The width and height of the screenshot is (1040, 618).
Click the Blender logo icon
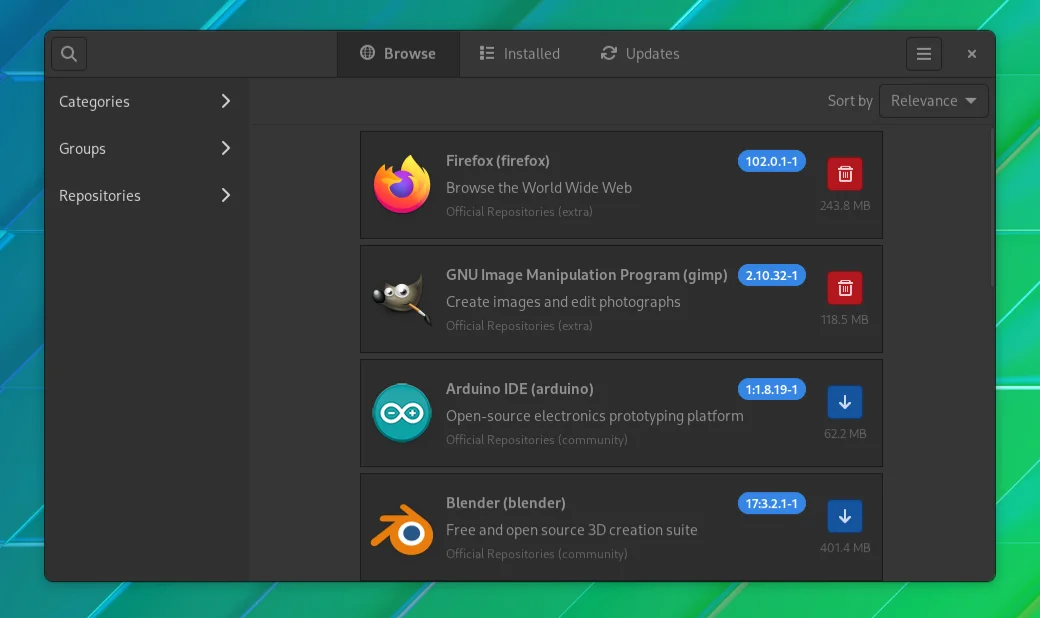pos(402,529)
